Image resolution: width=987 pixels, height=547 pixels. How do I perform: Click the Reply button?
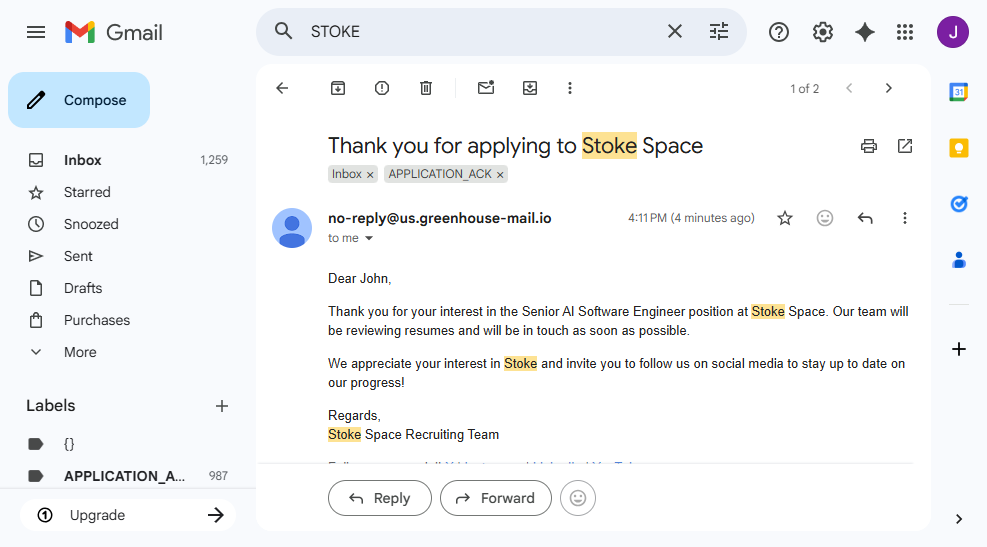pos(380,498)
